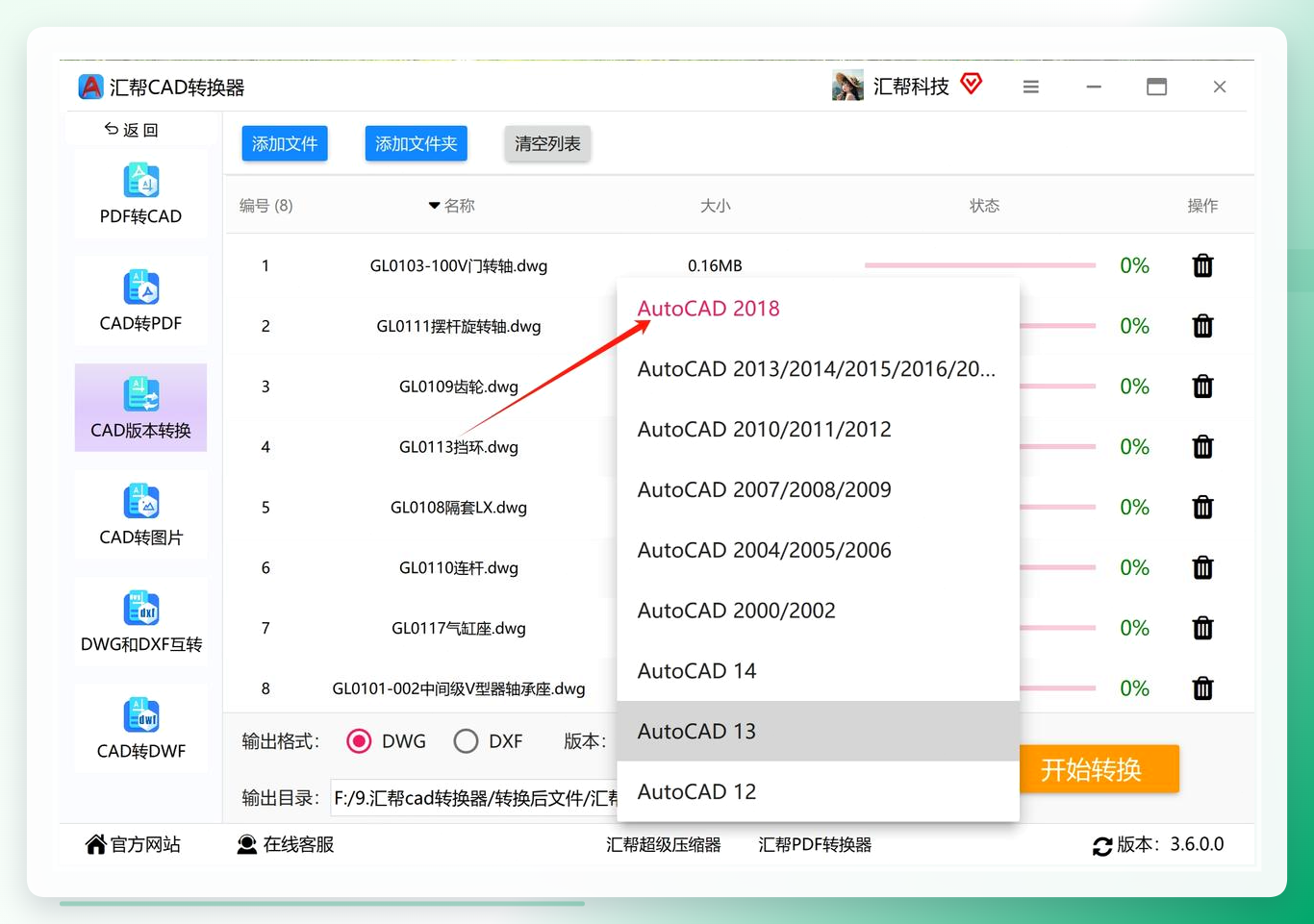Click the 添加文件 button
Viewport: 1314px width, 924px height.
[285, 143]
